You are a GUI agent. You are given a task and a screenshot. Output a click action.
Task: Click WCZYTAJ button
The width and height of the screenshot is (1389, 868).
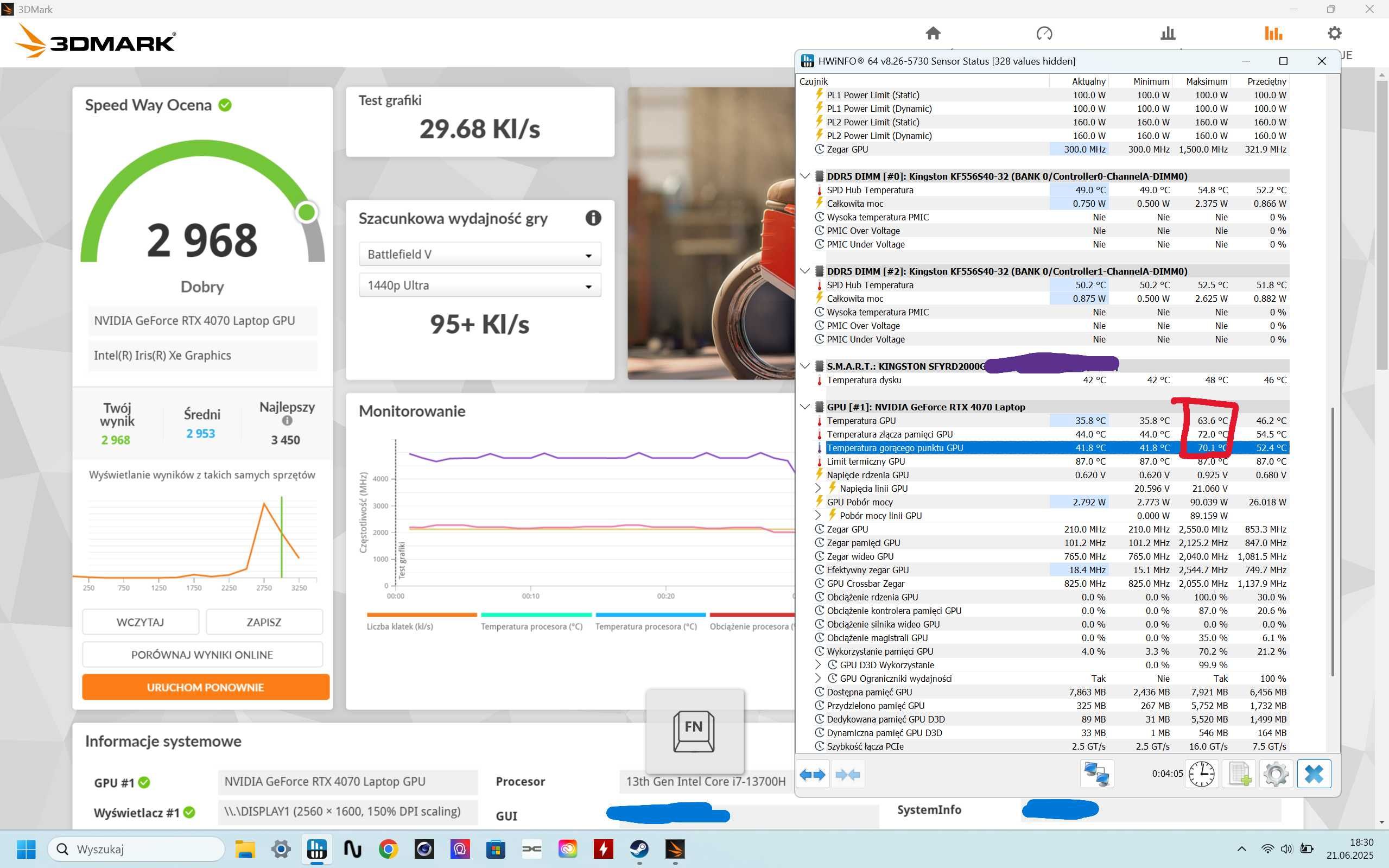pos(141,622)
